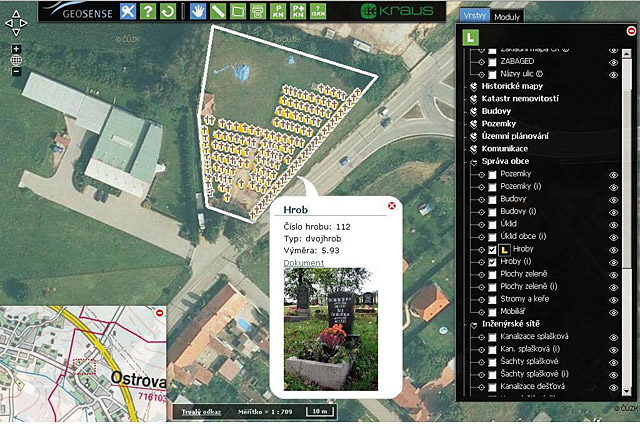Toggle eye icon for Hroby layer

[613, 250]
